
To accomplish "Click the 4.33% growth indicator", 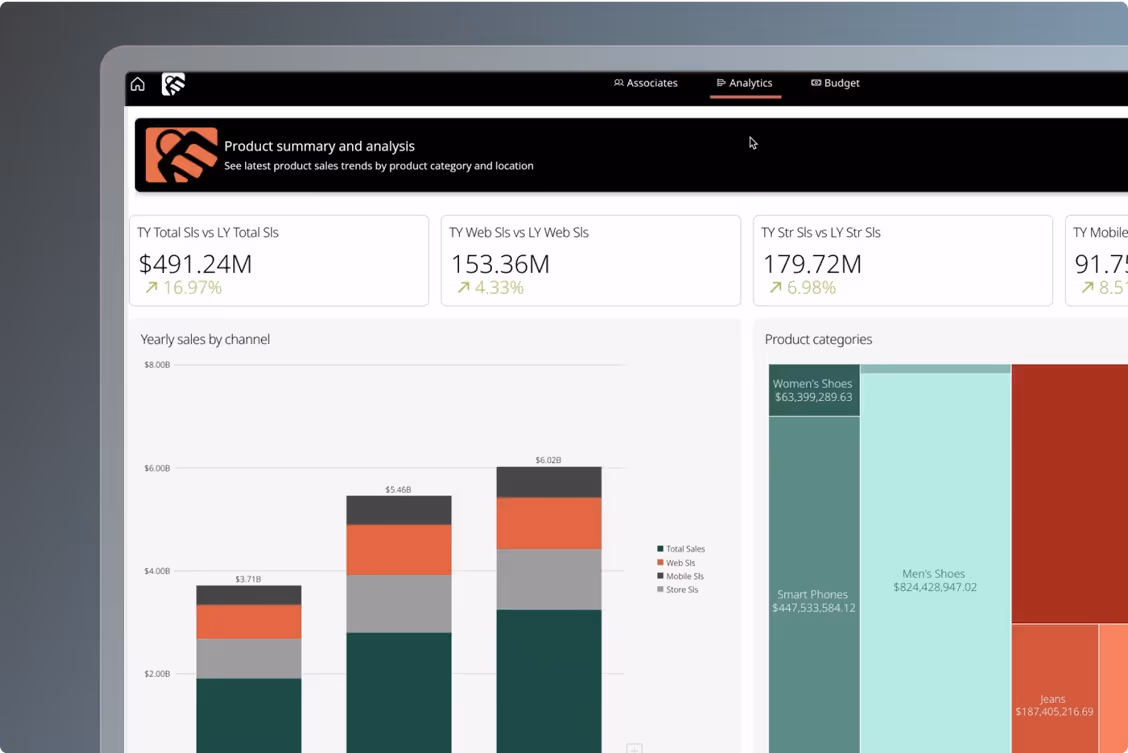I will pyautogui.click(x=491, y=288).
